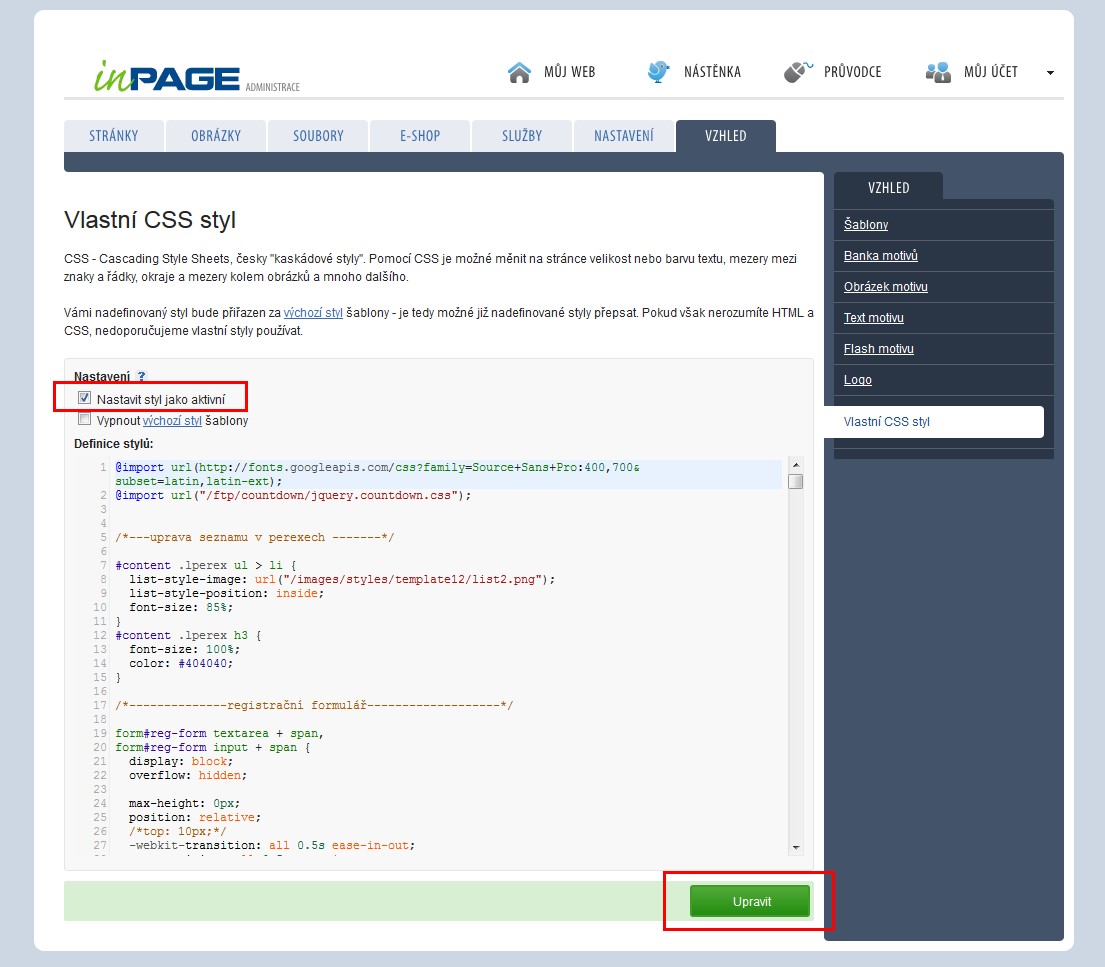1105x967 pixels.
Task: Open help question mark next to Nastavení
Action: (141, 377)
